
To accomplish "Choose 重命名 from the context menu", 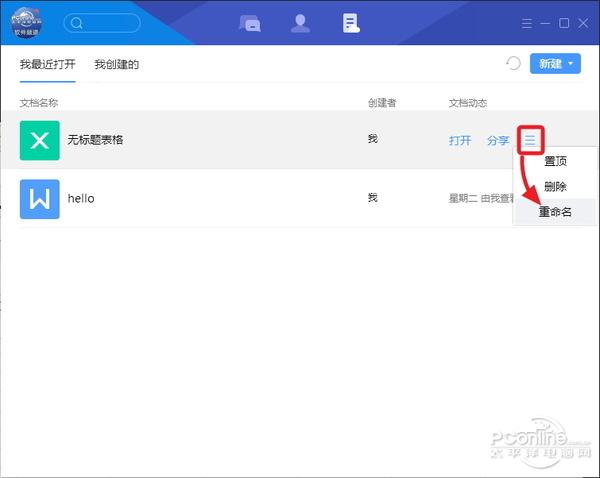I will [x=555, y=212].
